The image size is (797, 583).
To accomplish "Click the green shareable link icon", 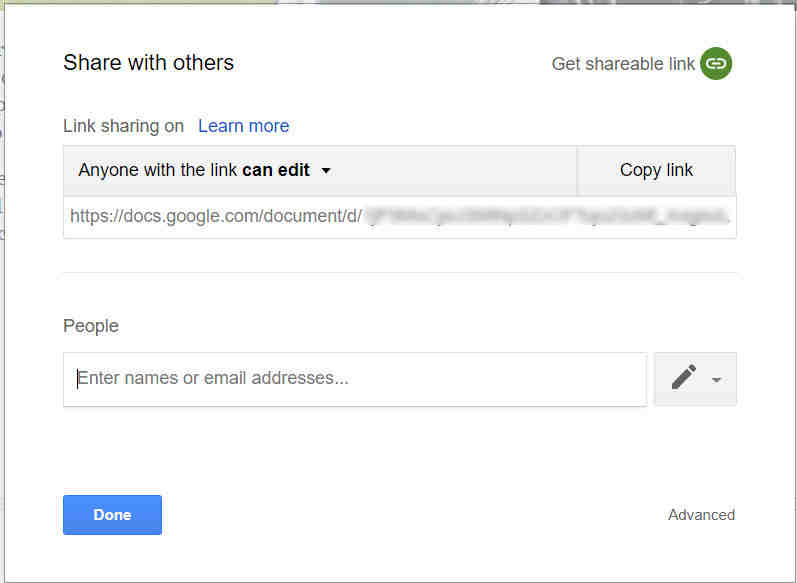I will [x=716, y=64].
